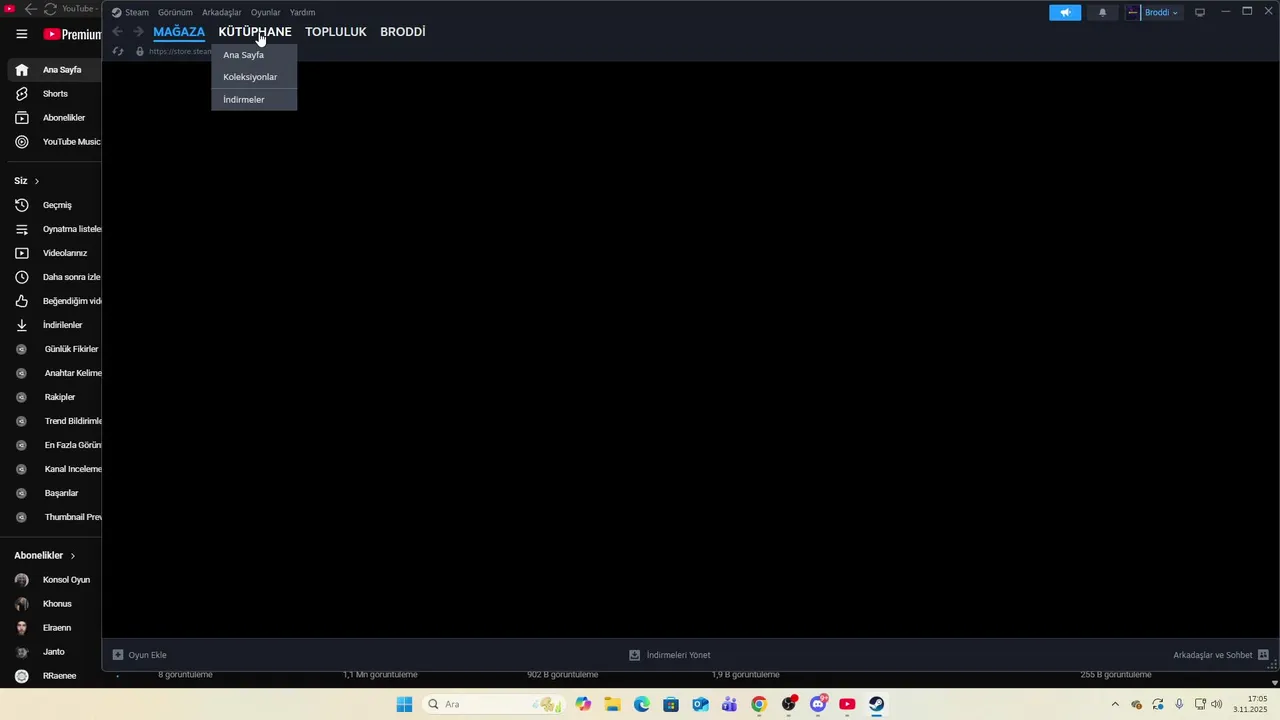This screenshot has height=720, width=1280.
Task: Open Google Chrome from the taskbar
Action: click(759, 704)
